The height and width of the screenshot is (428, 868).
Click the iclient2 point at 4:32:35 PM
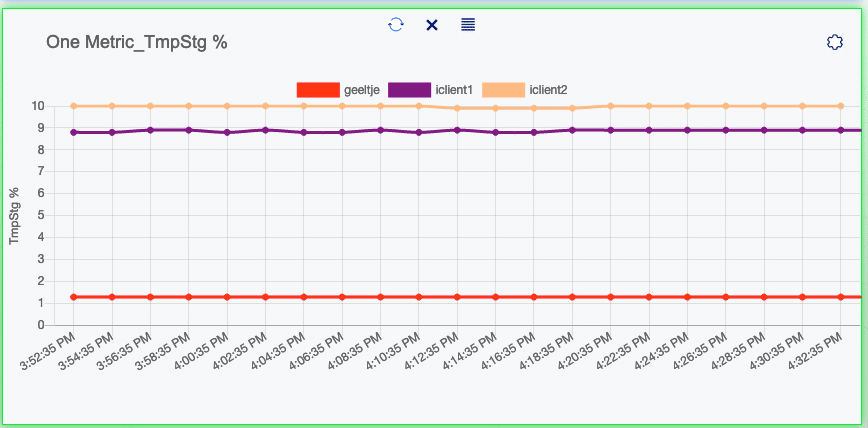[x=841, y=106]
